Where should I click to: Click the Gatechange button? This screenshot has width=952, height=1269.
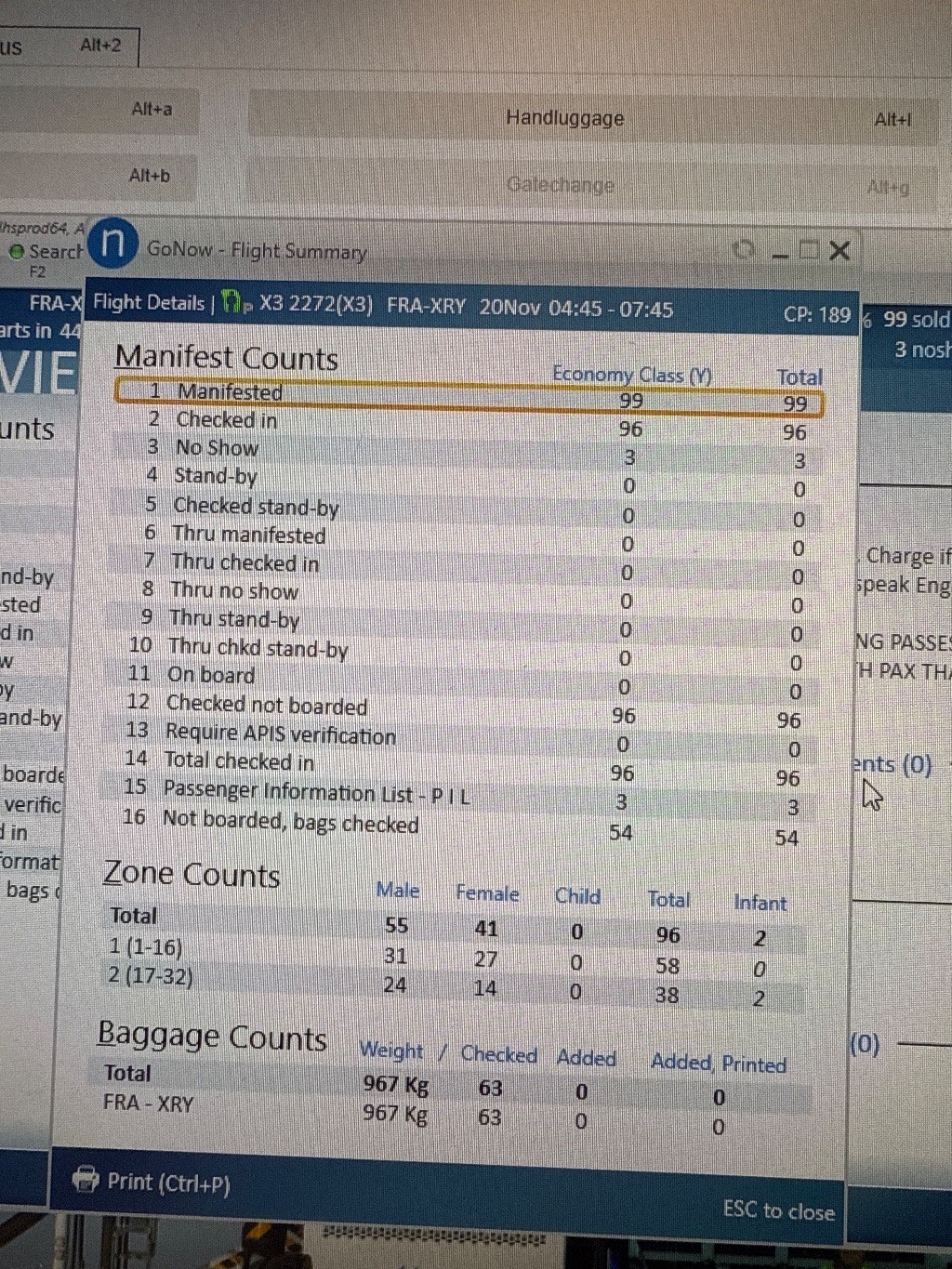click(x=560, y=185)
